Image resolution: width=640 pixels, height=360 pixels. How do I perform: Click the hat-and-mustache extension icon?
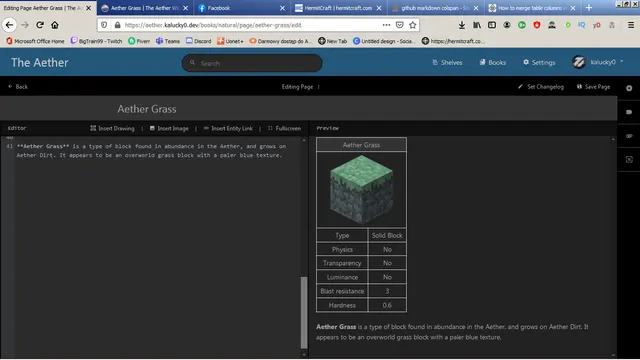(552, 25)
